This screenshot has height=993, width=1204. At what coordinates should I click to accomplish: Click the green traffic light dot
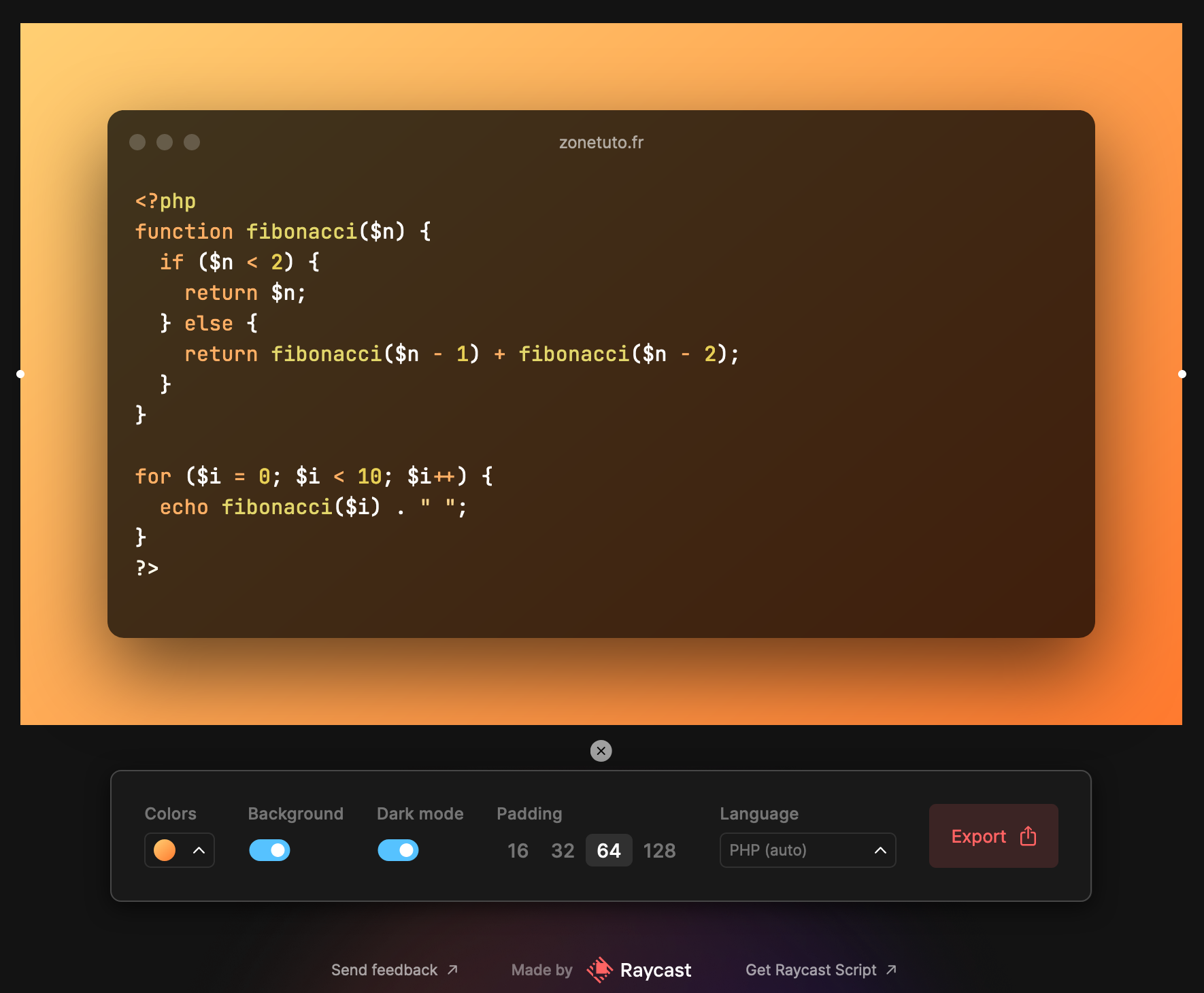tap(191, 143)
